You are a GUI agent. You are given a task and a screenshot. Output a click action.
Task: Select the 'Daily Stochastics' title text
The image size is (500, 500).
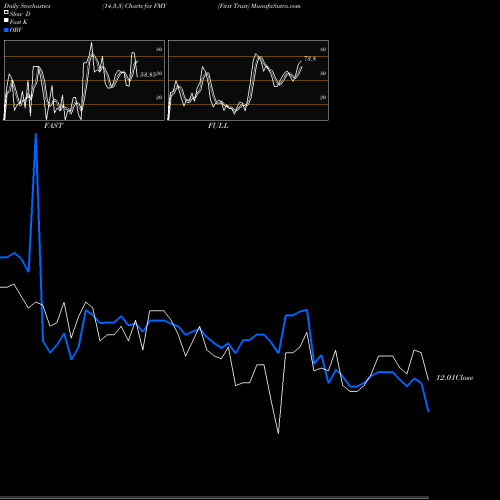tap(27, 6)
